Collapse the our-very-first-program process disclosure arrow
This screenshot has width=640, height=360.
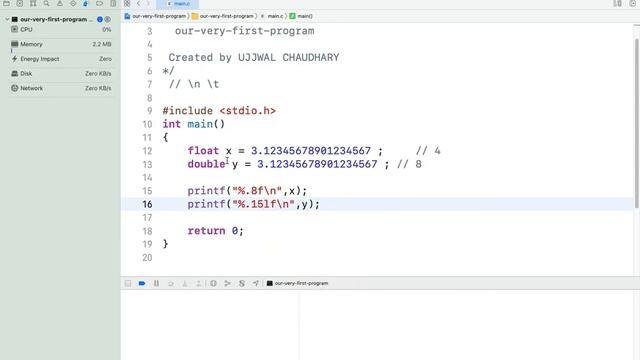coord(7,19)
